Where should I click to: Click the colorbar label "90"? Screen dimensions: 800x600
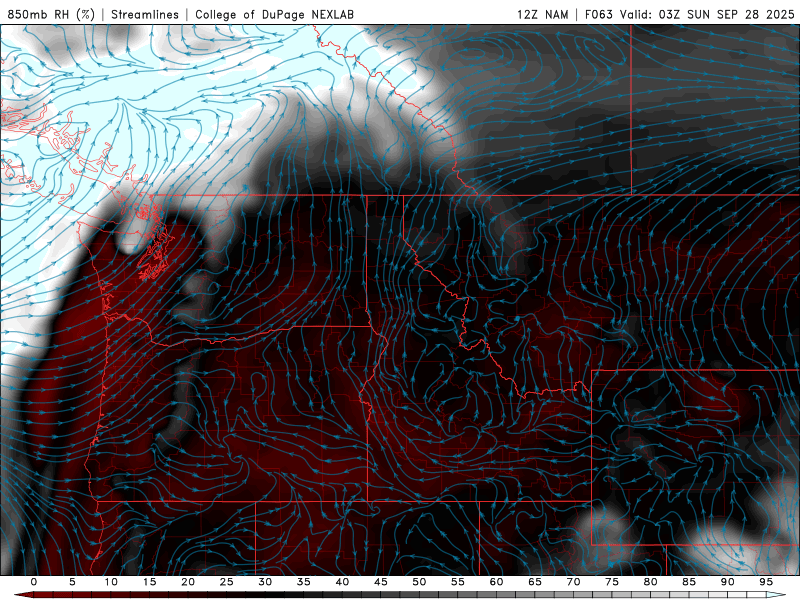pyautogui.click(x=727, y=582)
